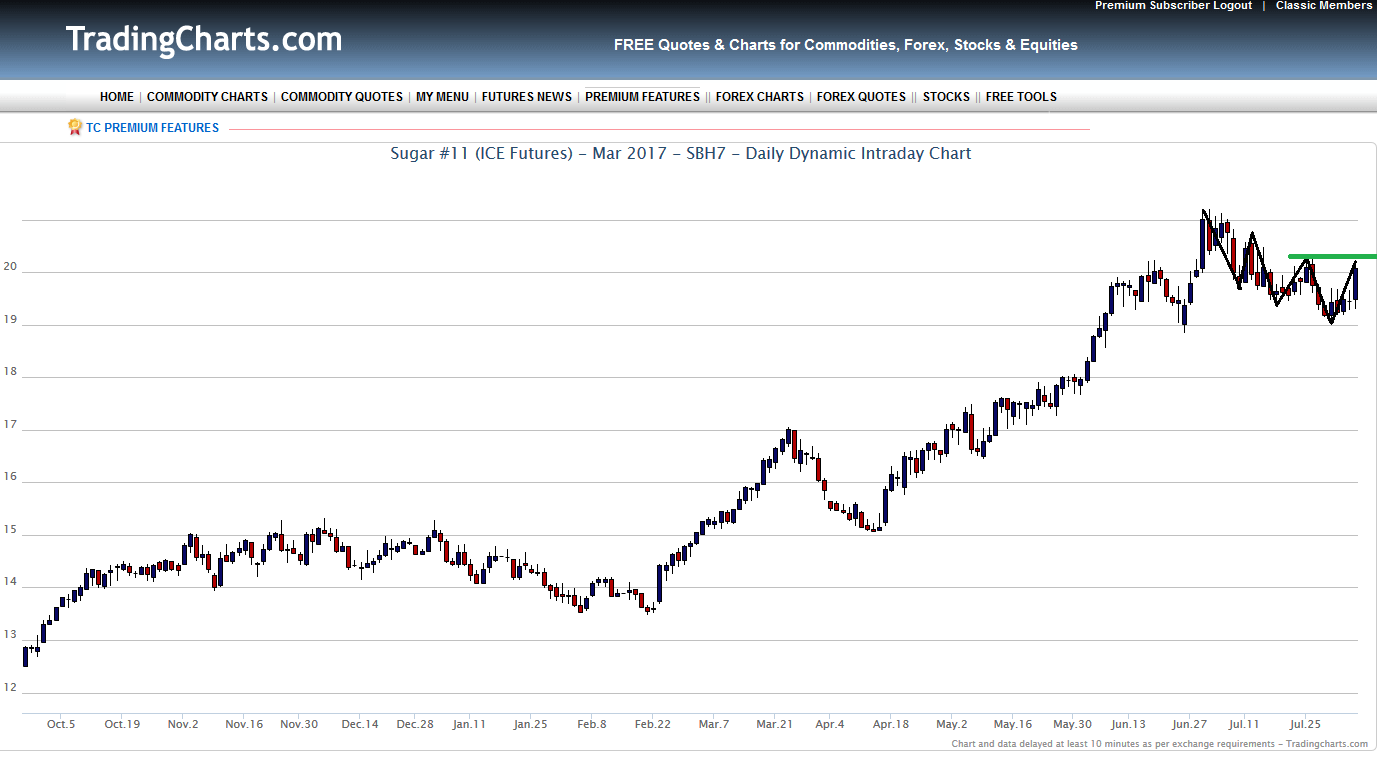Click Premium Subscriber Logout link
Viewport: 1377px width, 782px height.
1173,6
